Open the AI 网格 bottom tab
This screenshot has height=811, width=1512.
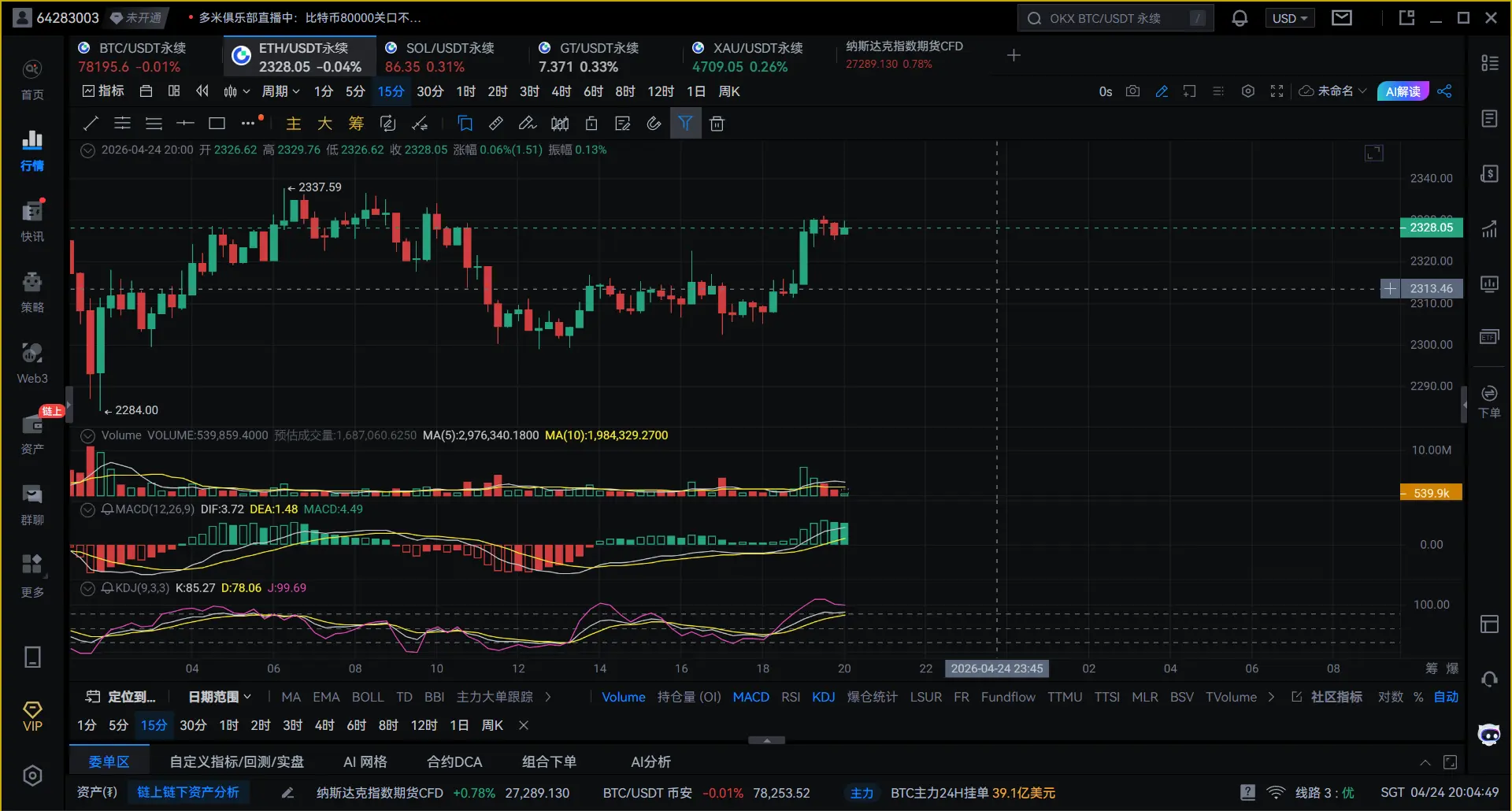tap(365, 761)
